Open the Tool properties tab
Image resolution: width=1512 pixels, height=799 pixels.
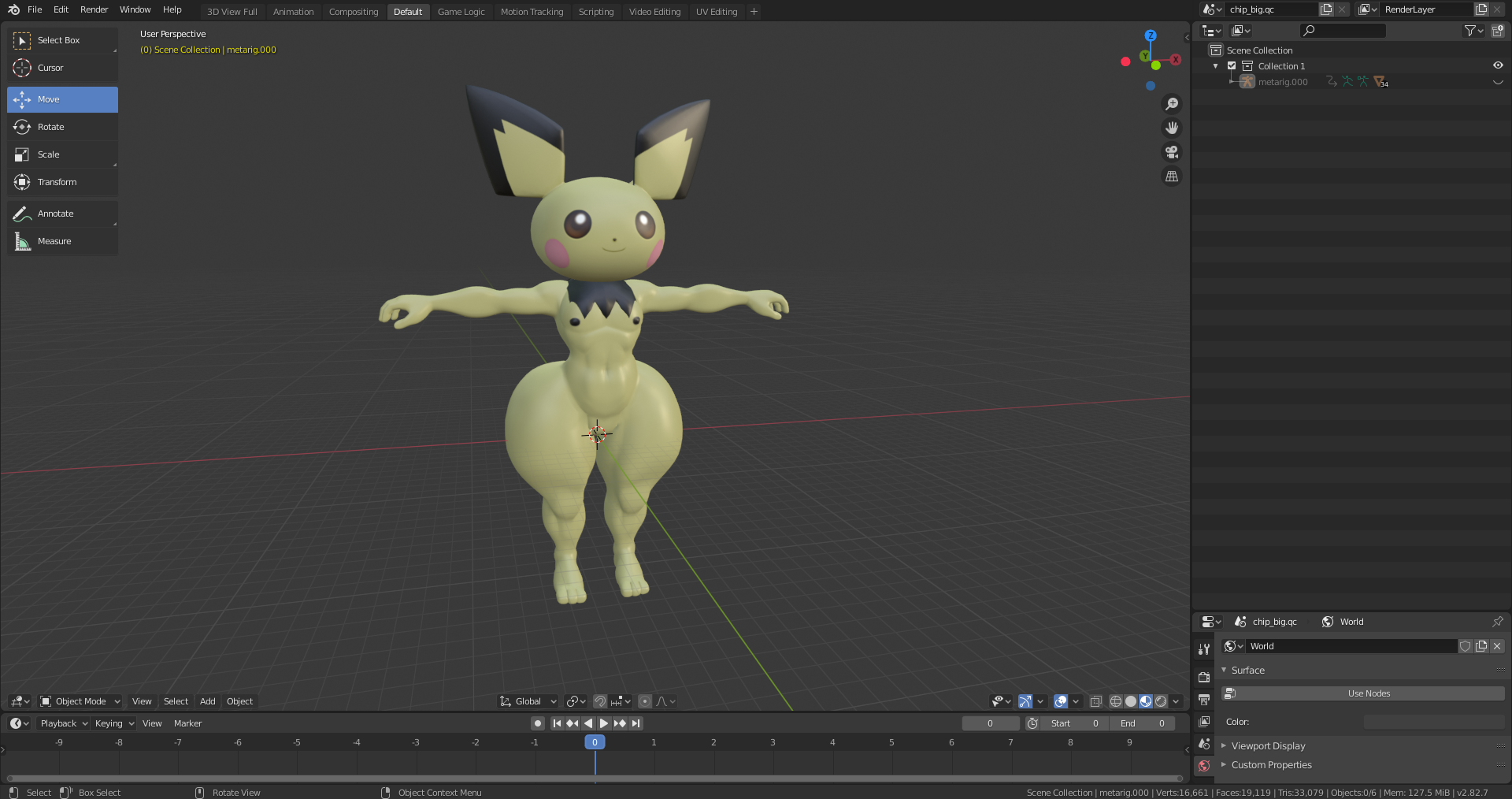1203,649
